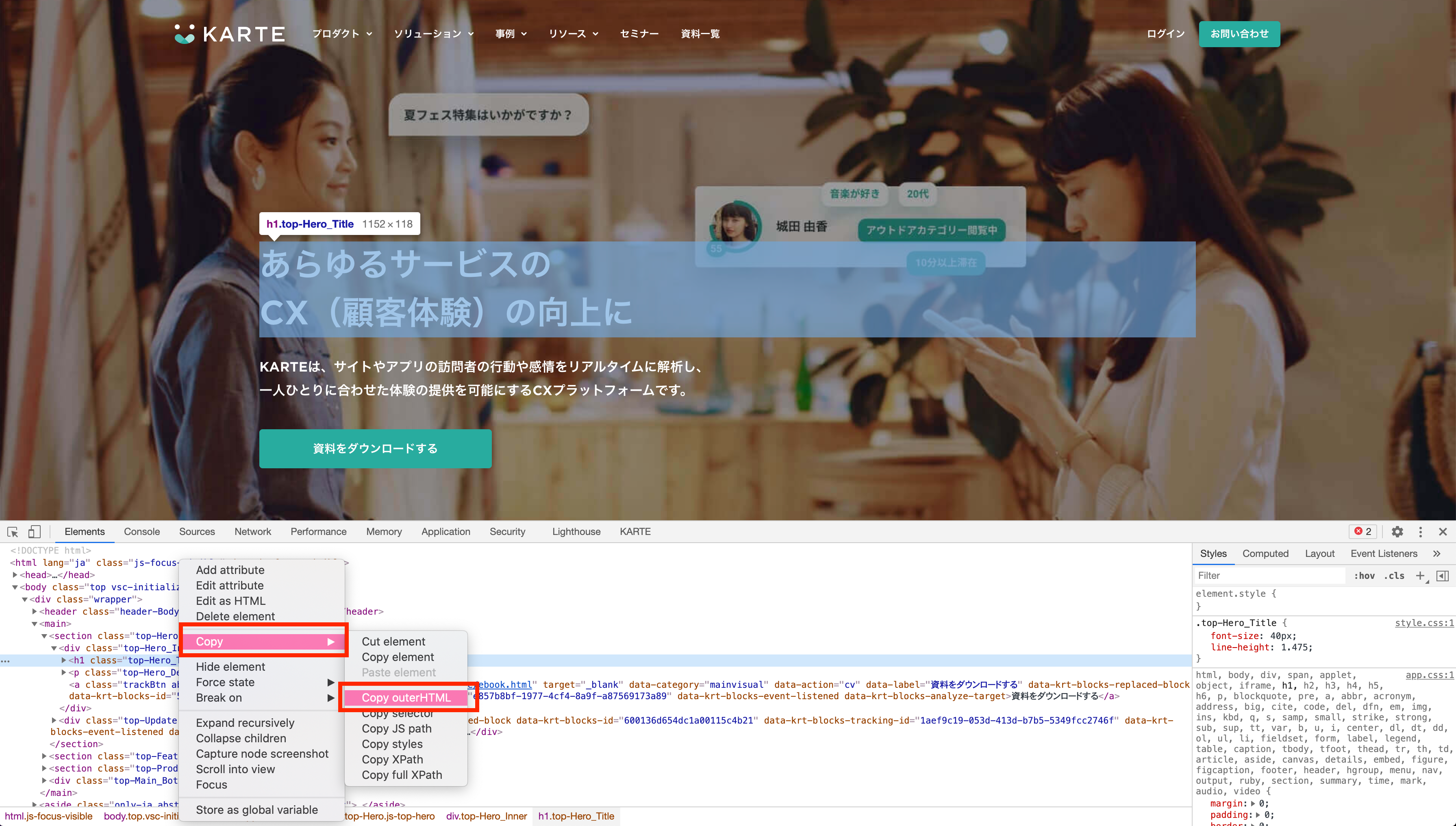The width and height of the screenshot is (1456, 826).
Task: Expand the top-Update div node
Action: coord(54,720)
